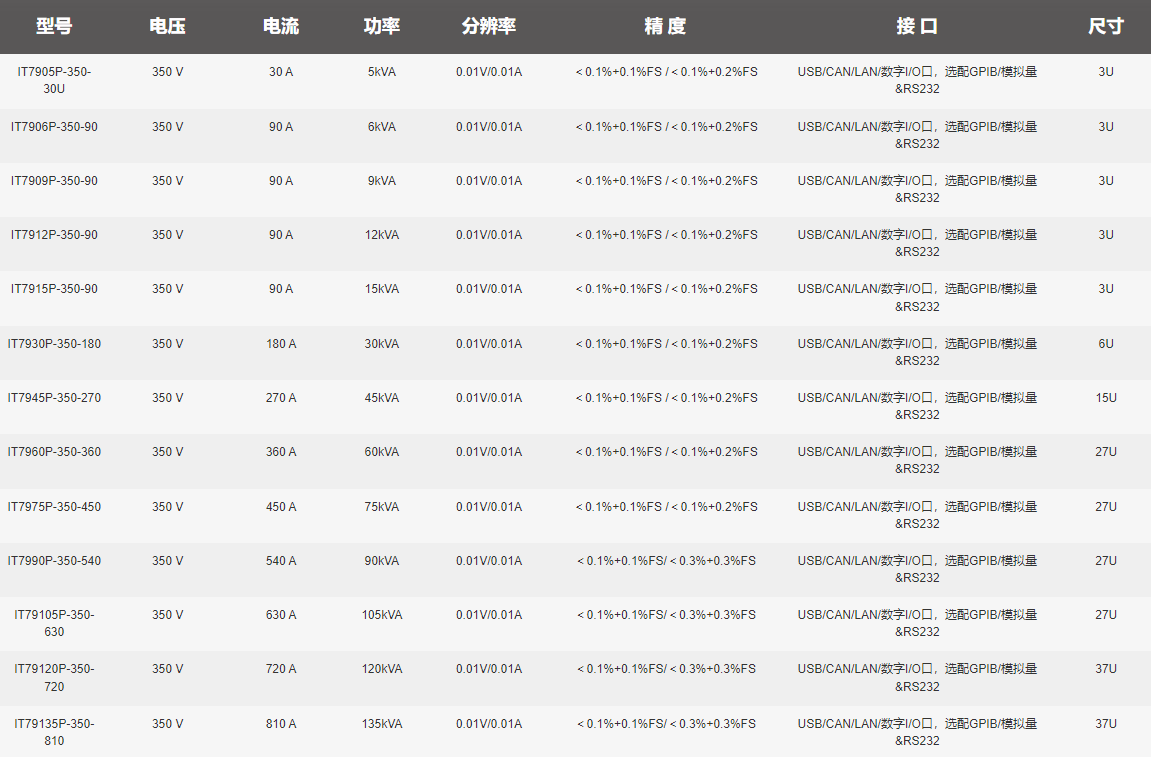1151x757 pixels.
Task: Click 27U size in IT7960P-350-360 row
Action: coord(1106,452)
